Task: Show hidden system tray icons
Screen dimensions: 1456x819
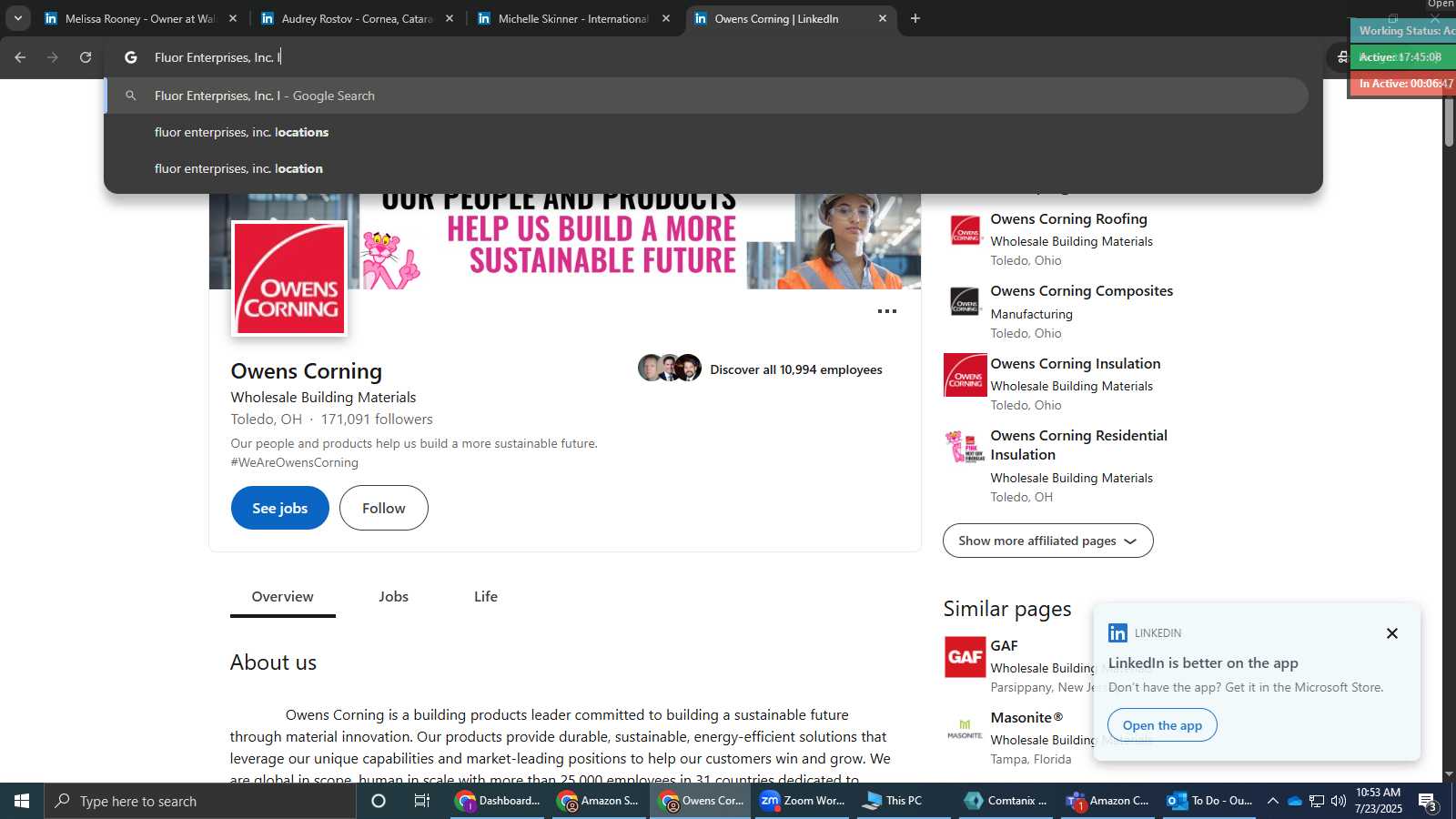Action: click(1272, 801)
